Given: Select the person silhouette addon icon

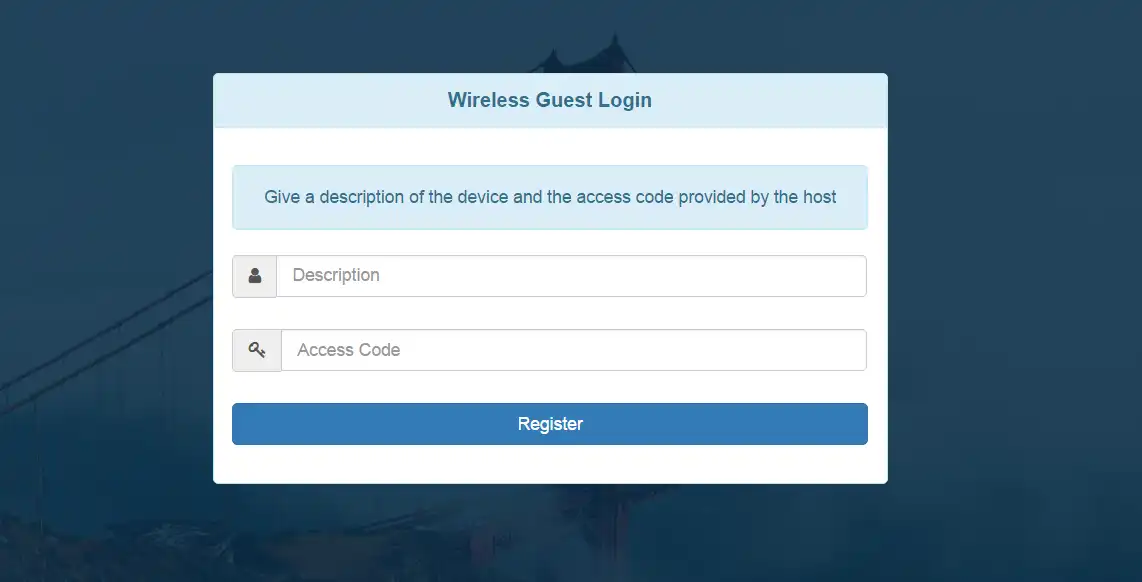Looking at the screenshot, I should (x=255, y=276).
